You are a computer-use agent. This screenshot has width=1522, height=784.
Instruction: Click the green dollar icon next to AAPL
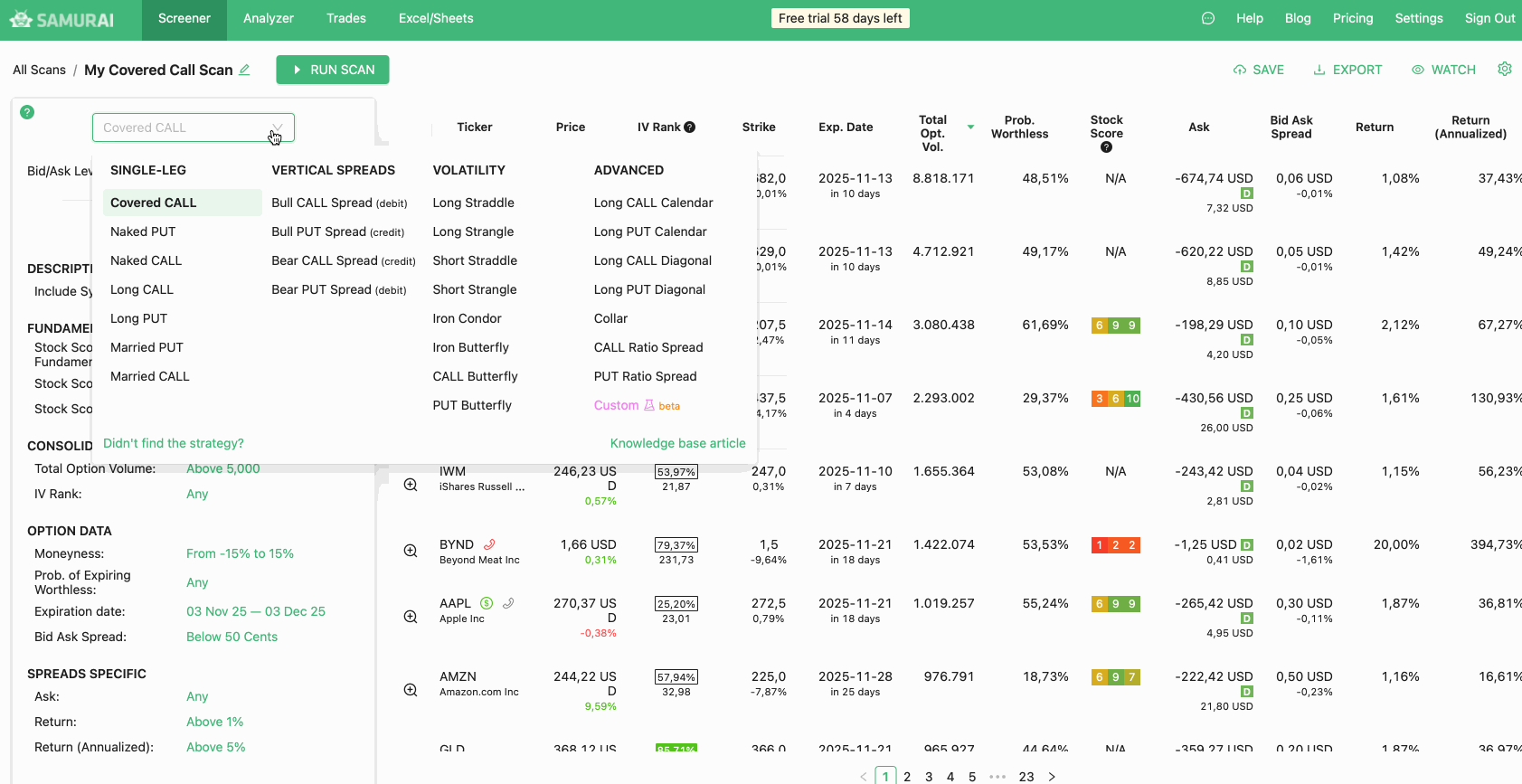(487, 603)
